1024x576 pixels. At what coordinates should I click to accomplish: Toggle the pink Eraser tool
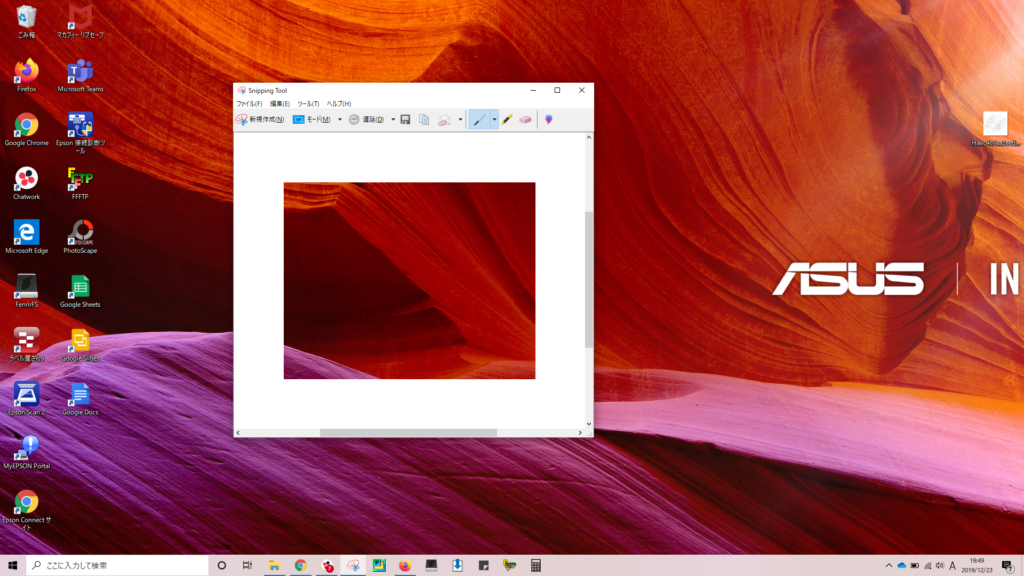tap(526, 119)
